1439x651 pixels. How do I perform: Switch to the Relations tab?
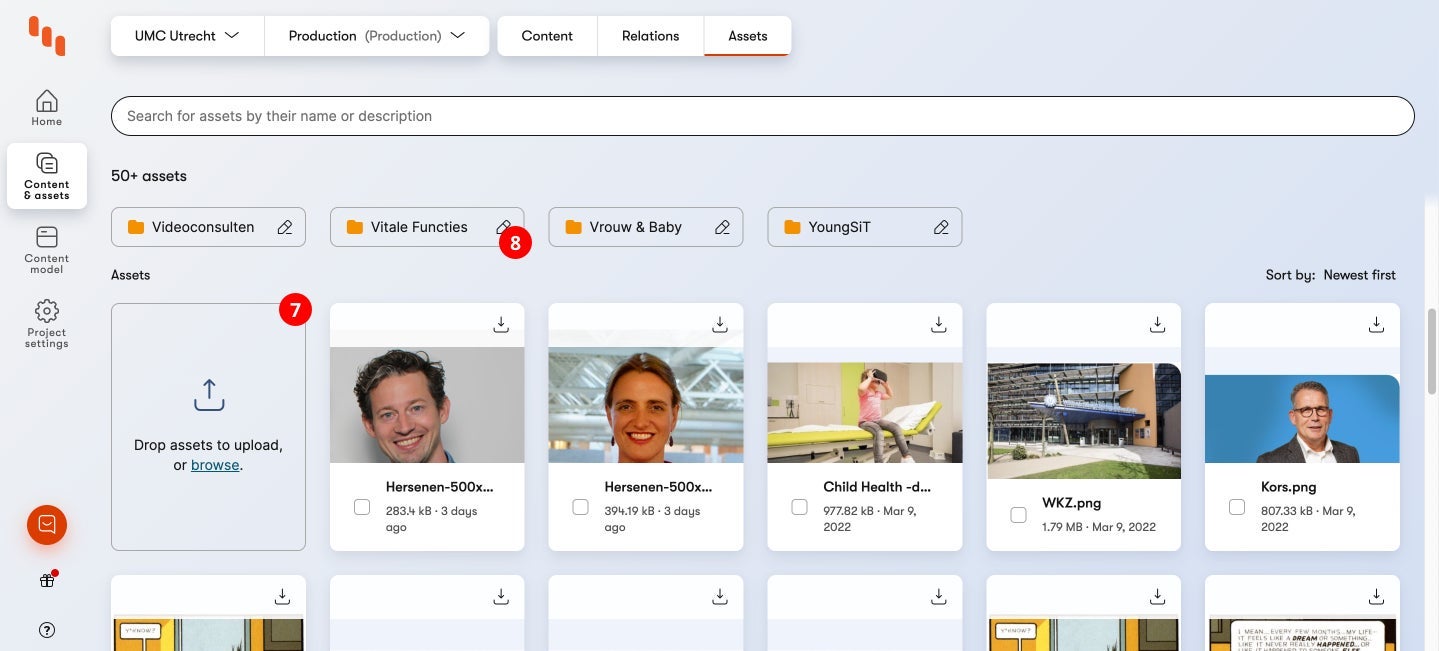pyautogui.click(x=650, y=36)
